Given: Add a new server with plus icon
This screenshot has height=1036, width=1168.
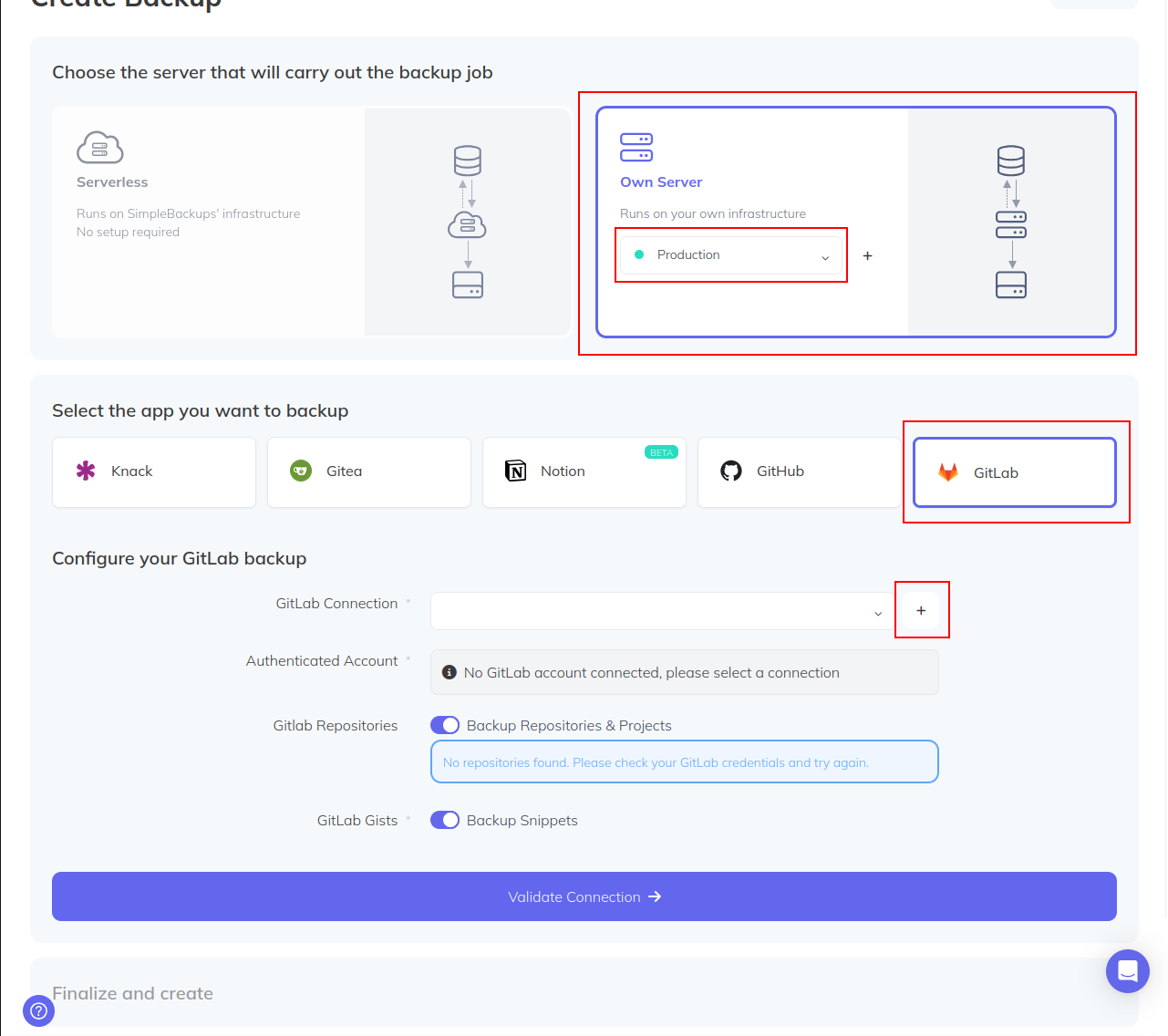Looking at the screenshot, I should coord(868,256).
